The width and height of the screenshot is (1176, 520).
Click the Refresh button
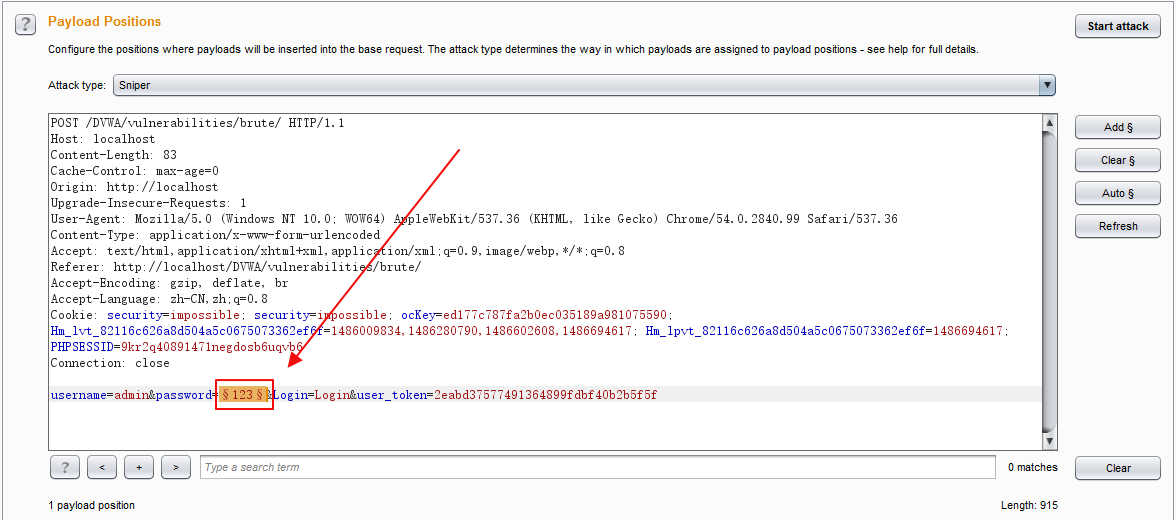1118,226
